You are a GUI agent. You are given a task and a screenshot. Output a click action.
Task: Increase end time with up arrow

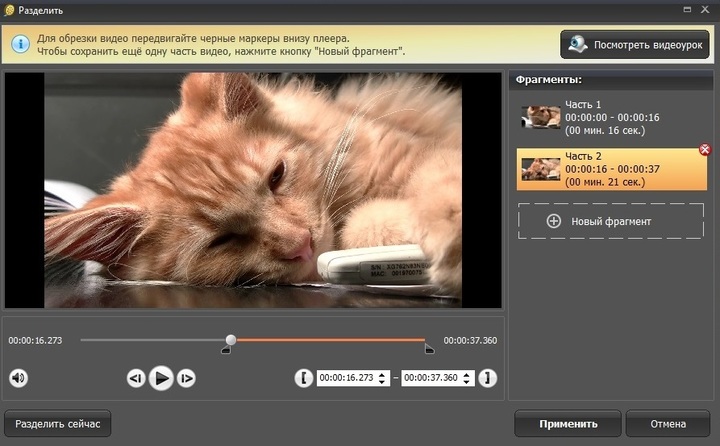click(467, 374)
